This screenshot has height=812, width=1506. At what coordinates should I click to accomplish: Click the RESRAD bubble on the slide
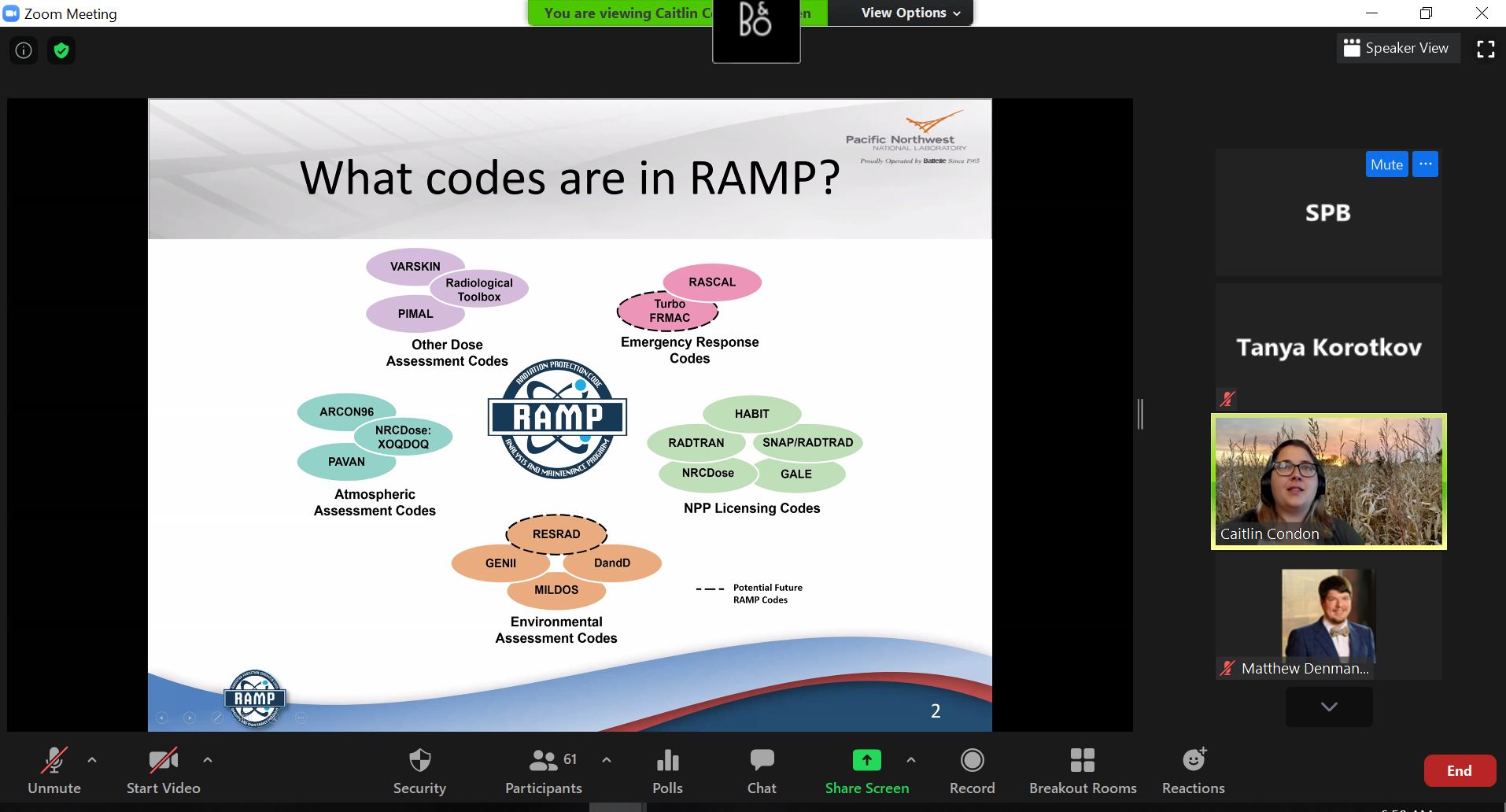pos(556,534)
